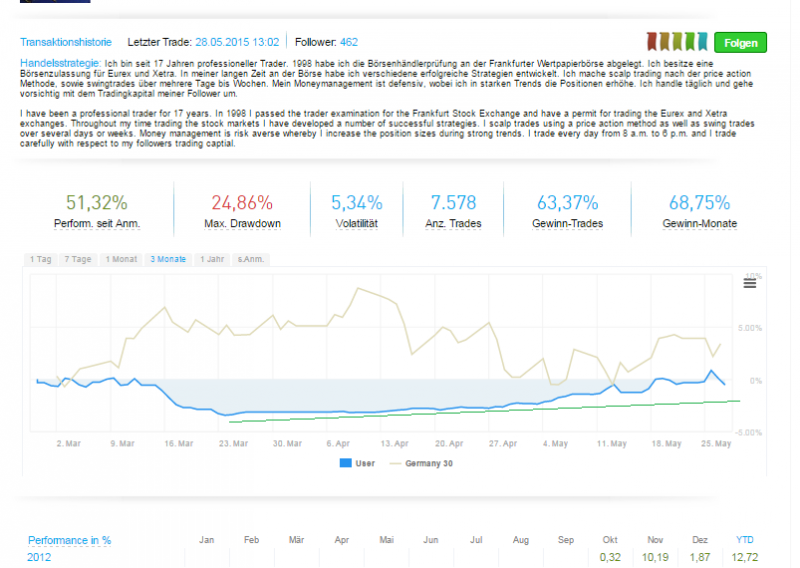Select the 7 Tage time range tab
The height and width of the screenshot is (568, 800).
coord(80,259)
